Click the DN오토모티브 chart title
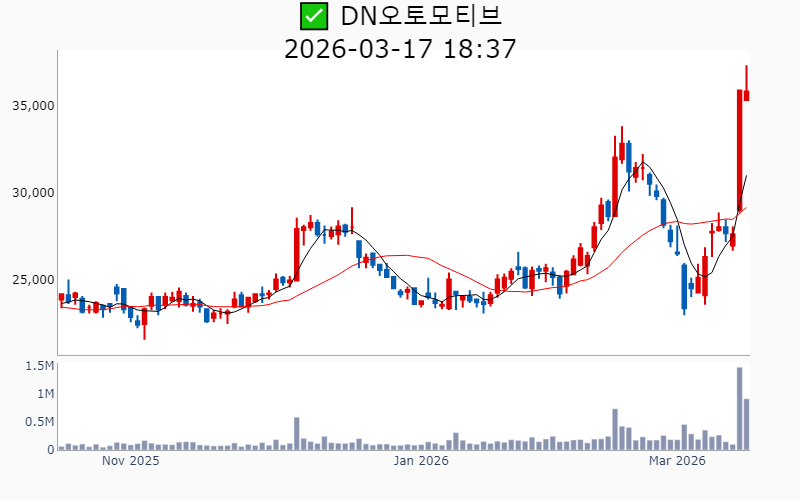The image size is (800, 500). [421, 16]
